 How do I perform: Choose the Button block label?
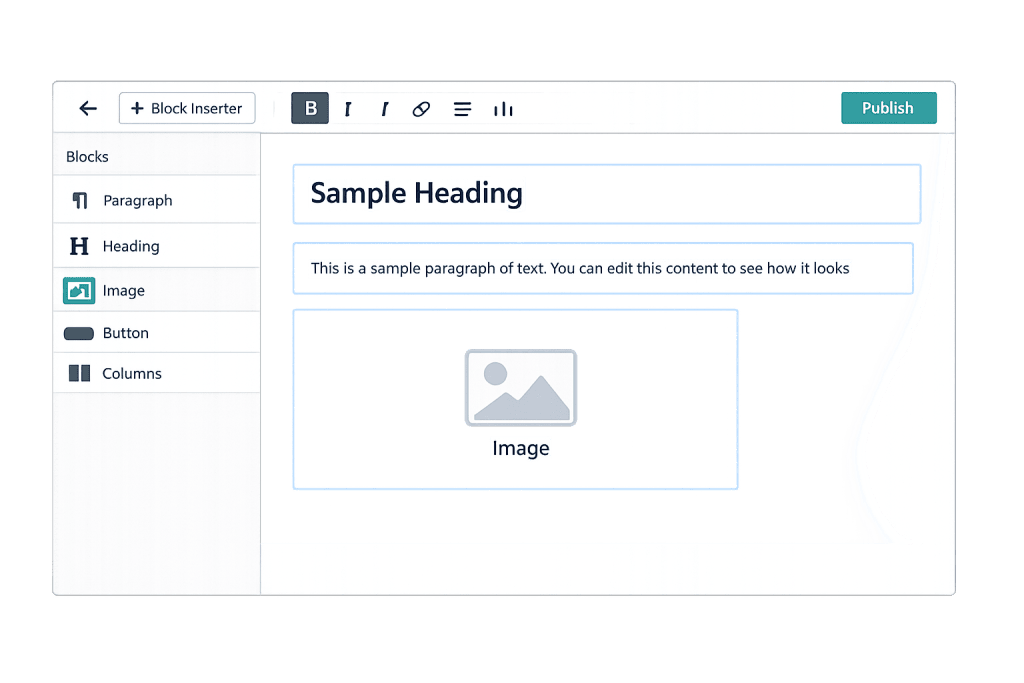pos(126,333)
